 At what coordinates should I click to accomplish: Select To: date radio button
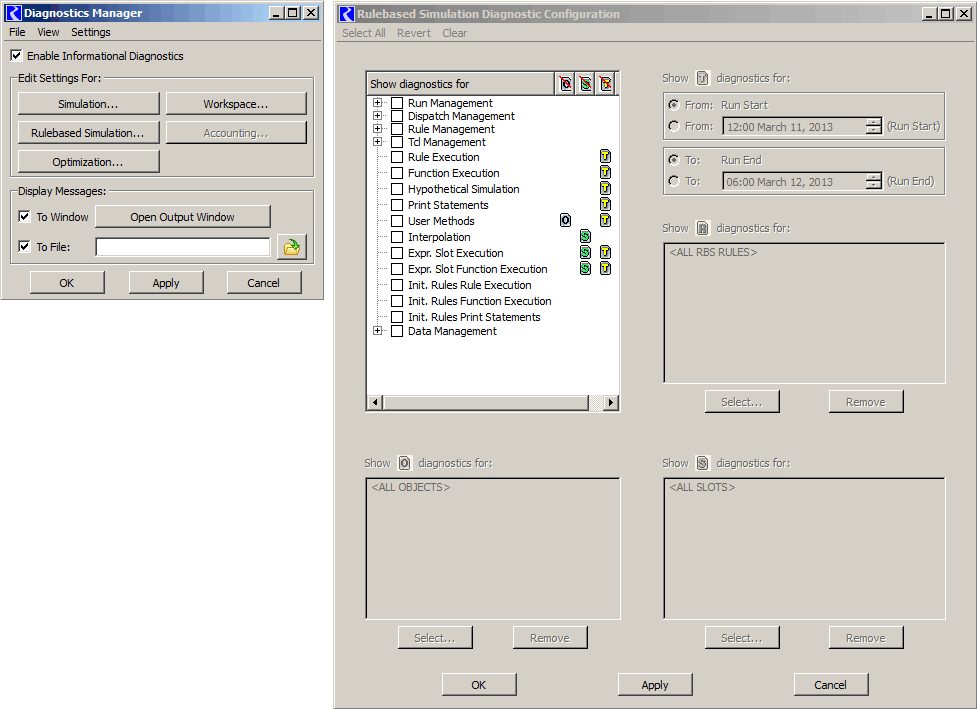tap(674, 181)
